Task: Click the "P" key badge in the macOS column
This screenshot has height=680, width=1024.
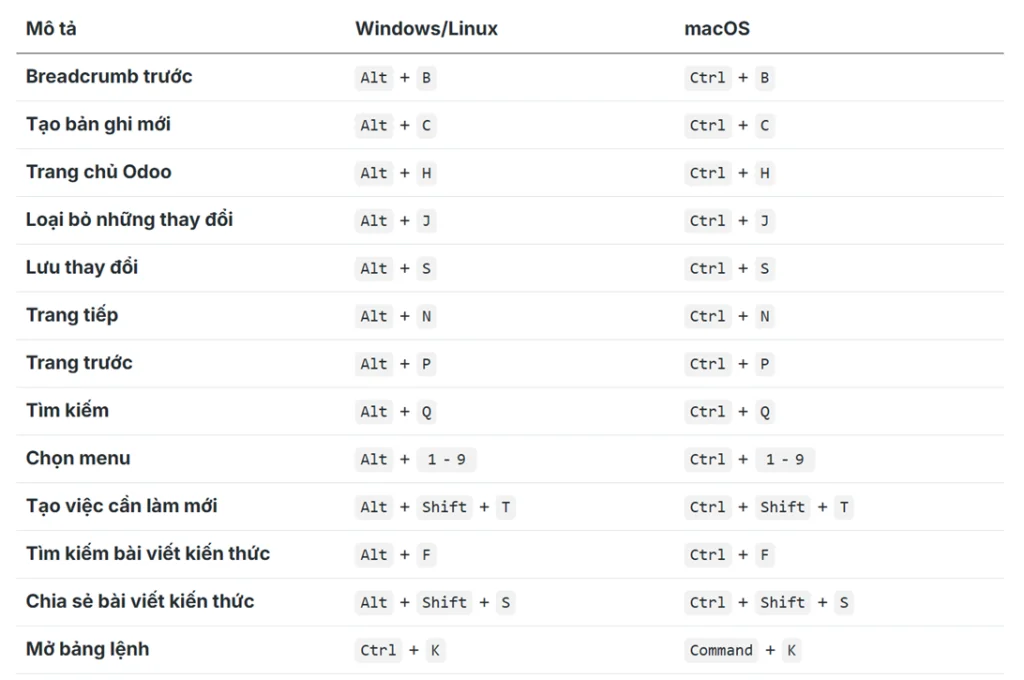Action: coord(764,364)
